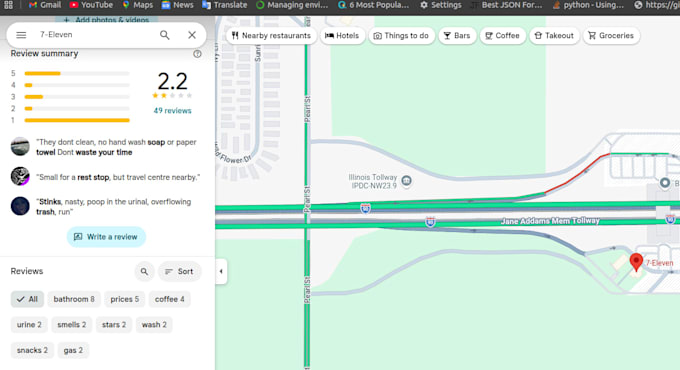
Task: Open the apps grid icon in bookmarks bar
Action: point(8,5)
